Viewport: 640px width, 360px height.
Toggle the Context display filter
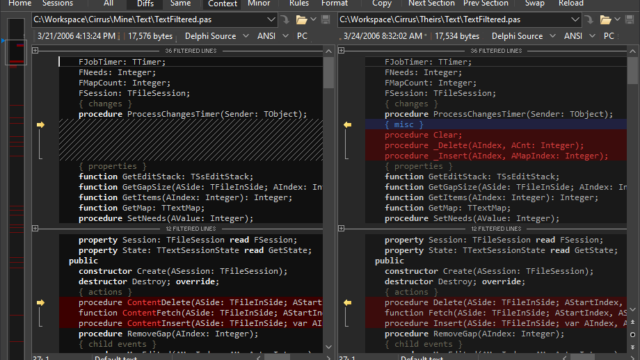(x=222, y=4)
